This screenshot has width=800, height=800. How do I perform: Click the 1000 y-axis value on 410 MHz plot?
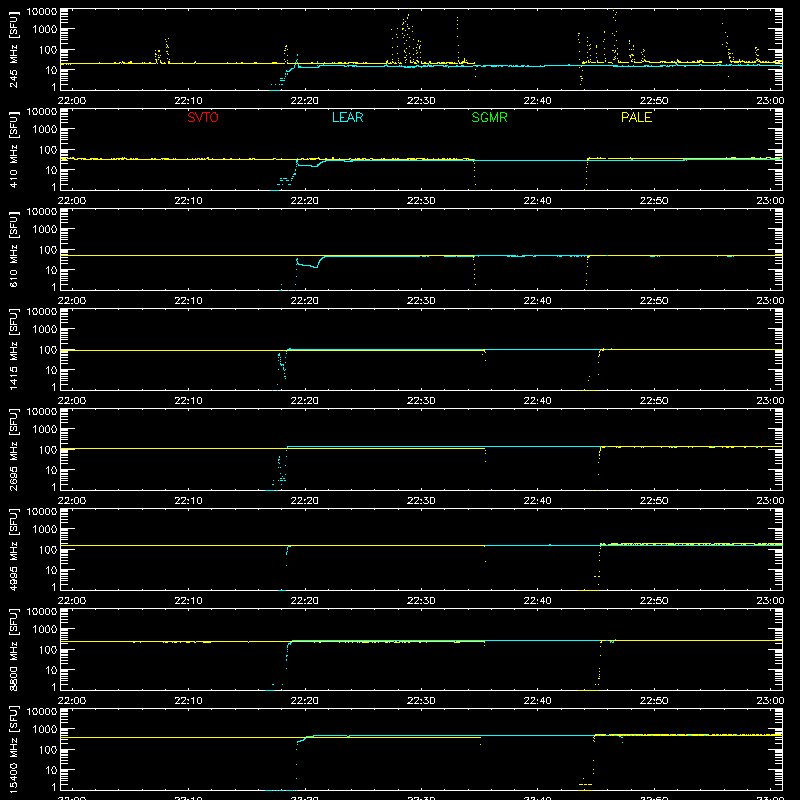click(45, 130)
